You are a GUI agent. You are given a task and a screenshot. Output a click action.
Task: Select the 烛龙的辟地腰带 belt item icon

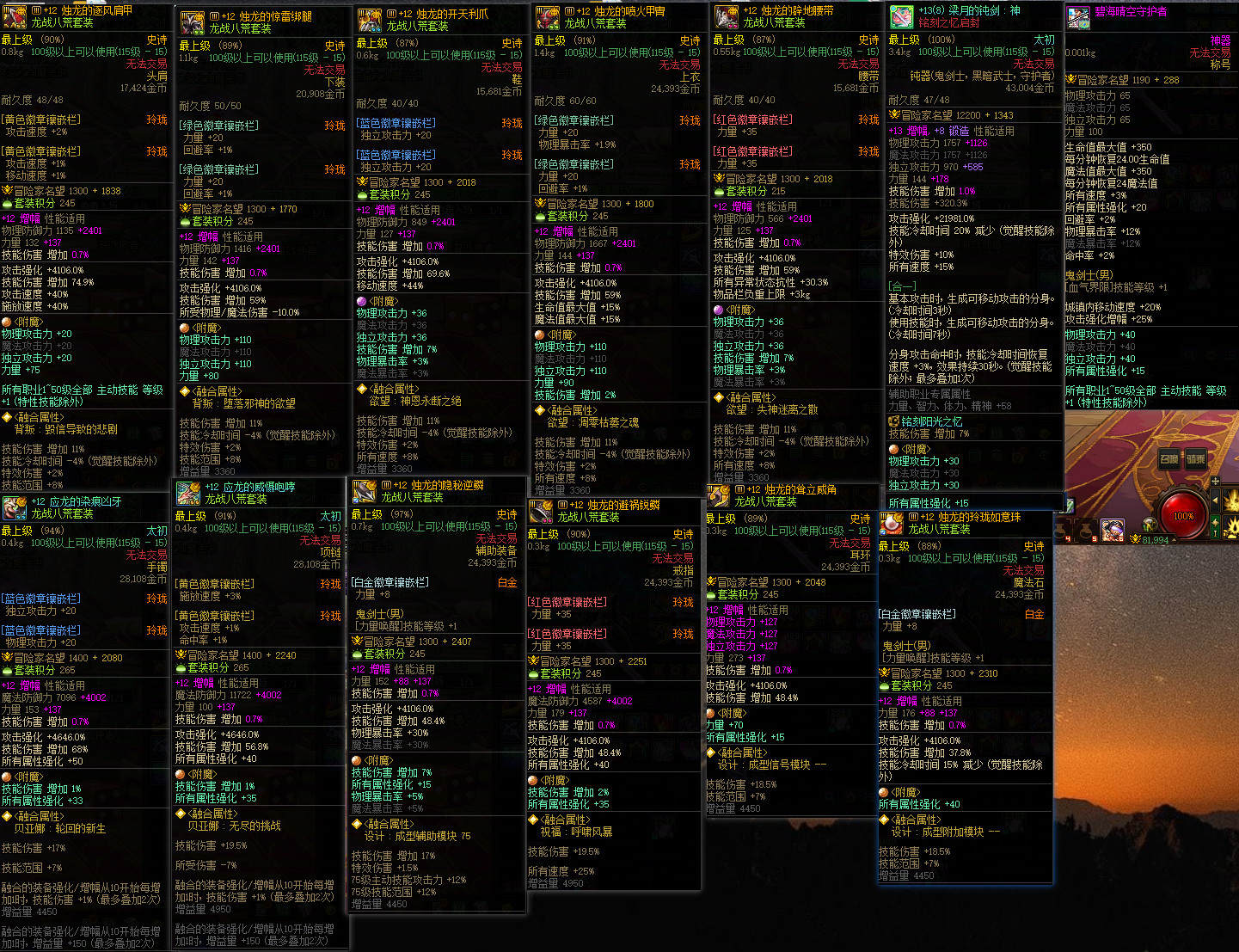coord(727,17)
